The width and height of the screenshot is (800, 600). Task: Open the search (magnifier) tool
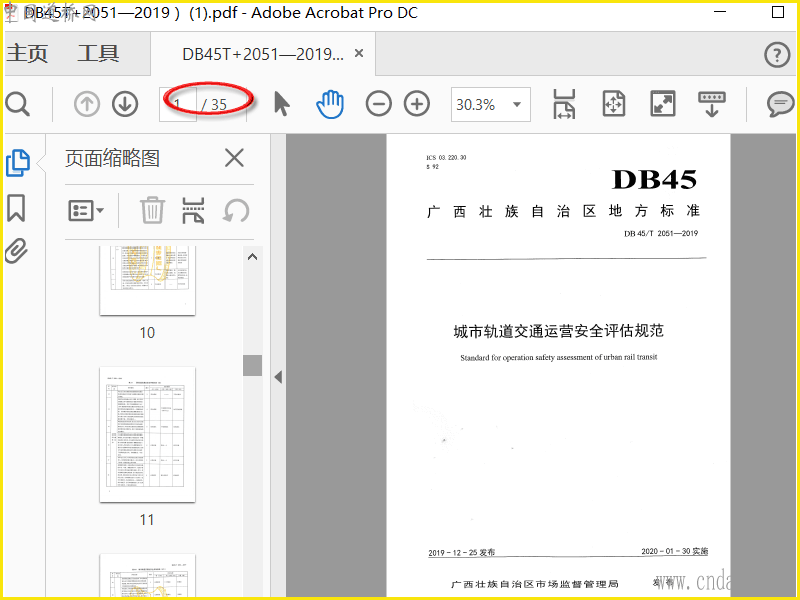[18, 105]
